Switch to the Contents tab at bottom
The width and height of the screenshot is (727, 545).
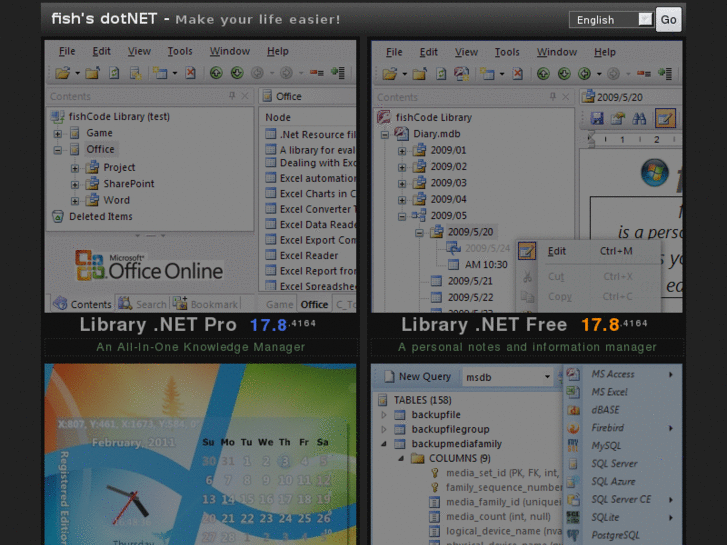pyautogui.click(x=82, y=304)
